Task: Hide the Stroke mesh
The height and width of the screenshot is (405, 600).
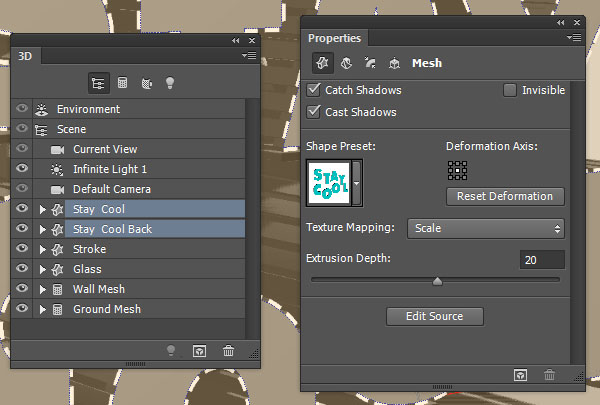Action: tap(22, 248)
